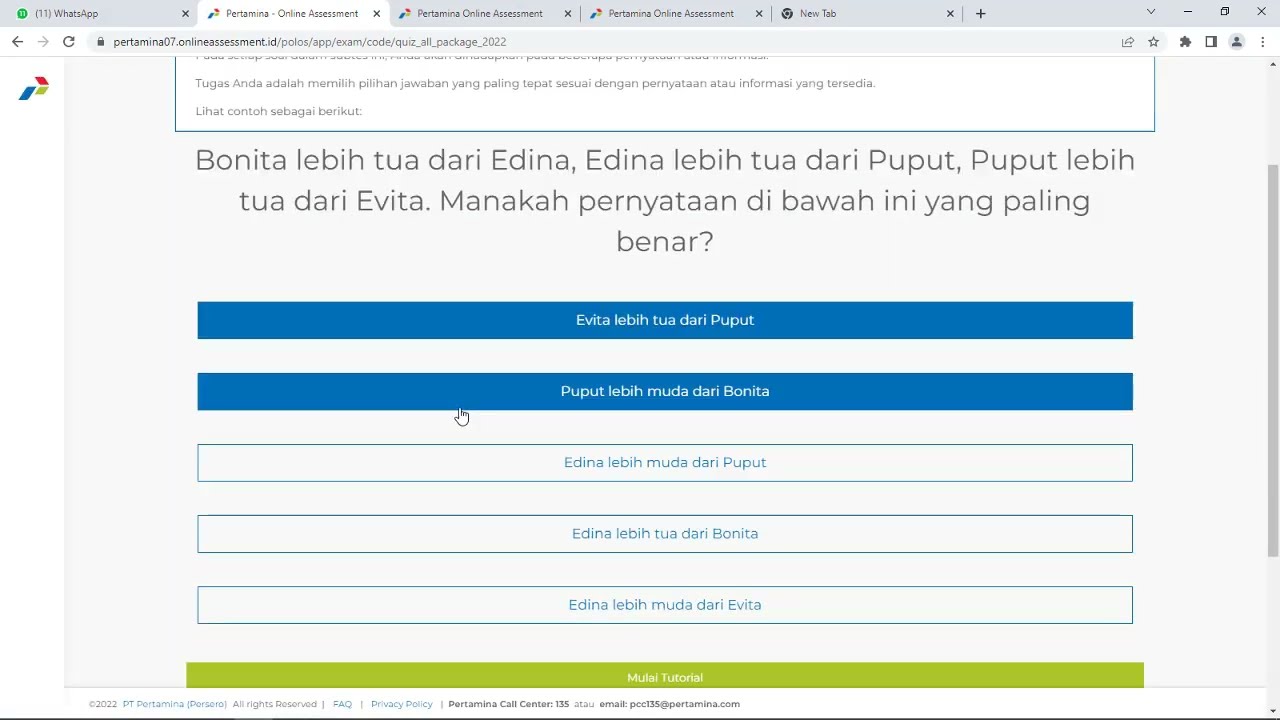Close the WhatsApp tab
The image size is (1280, 720).
(x=185, y=14)
